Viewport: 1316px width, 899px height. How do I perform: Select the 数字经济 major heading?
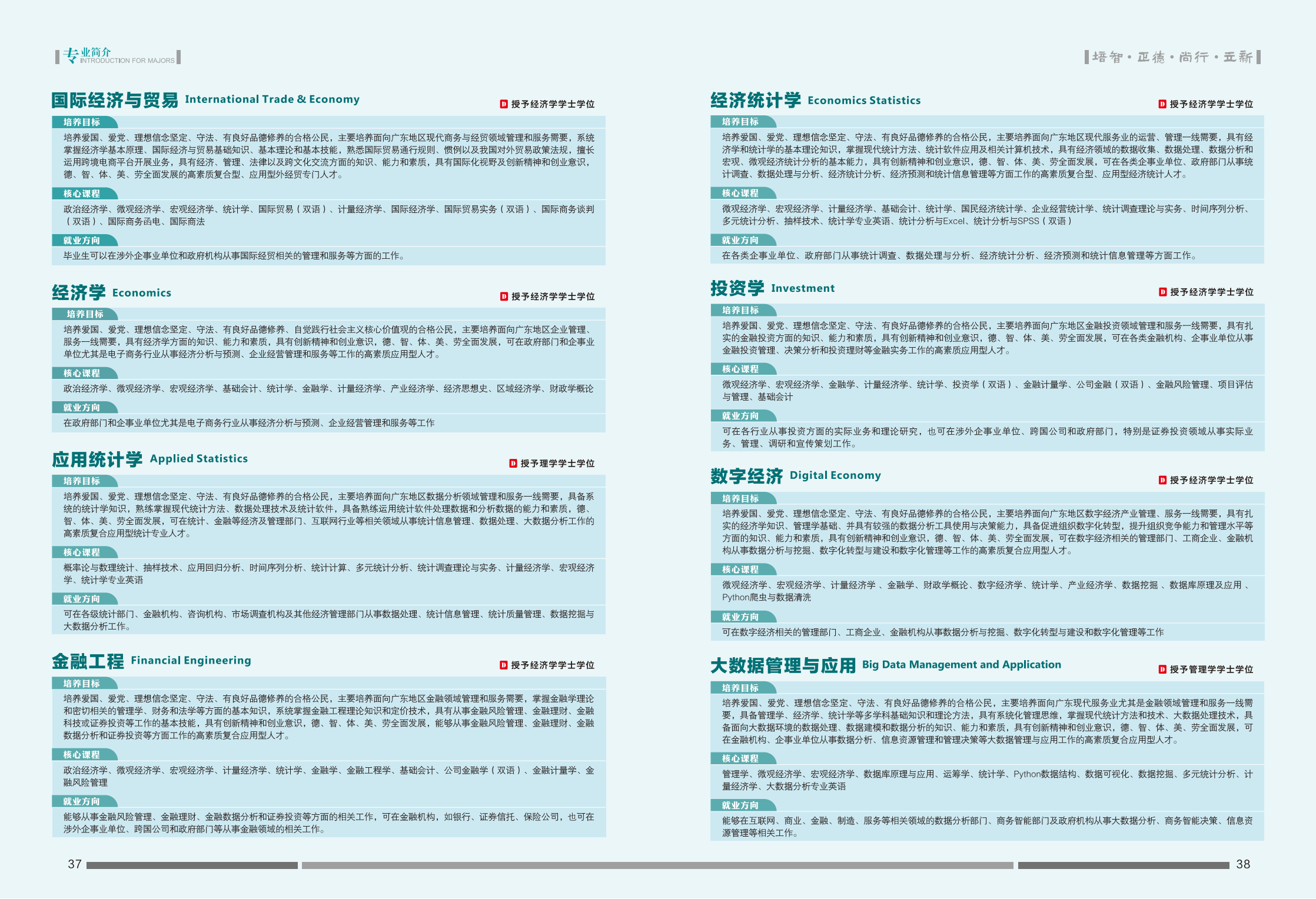(746, 476)
